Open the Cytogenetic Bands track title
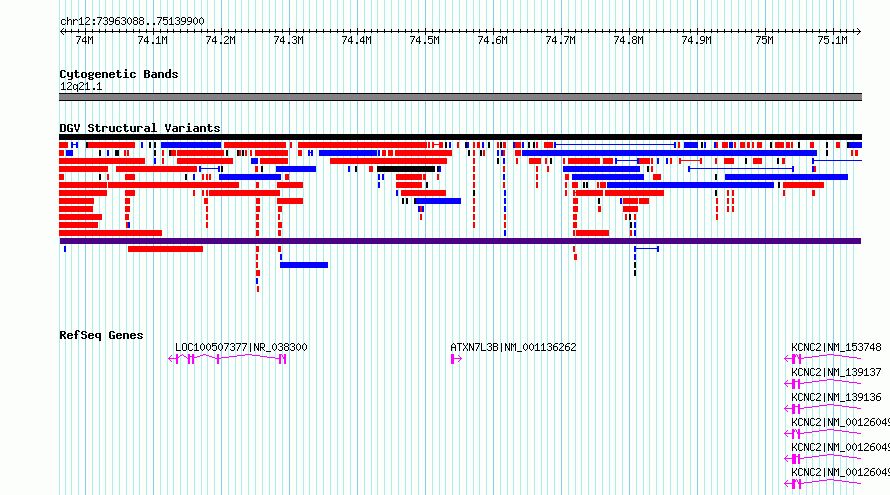 (x=119, y=74)
